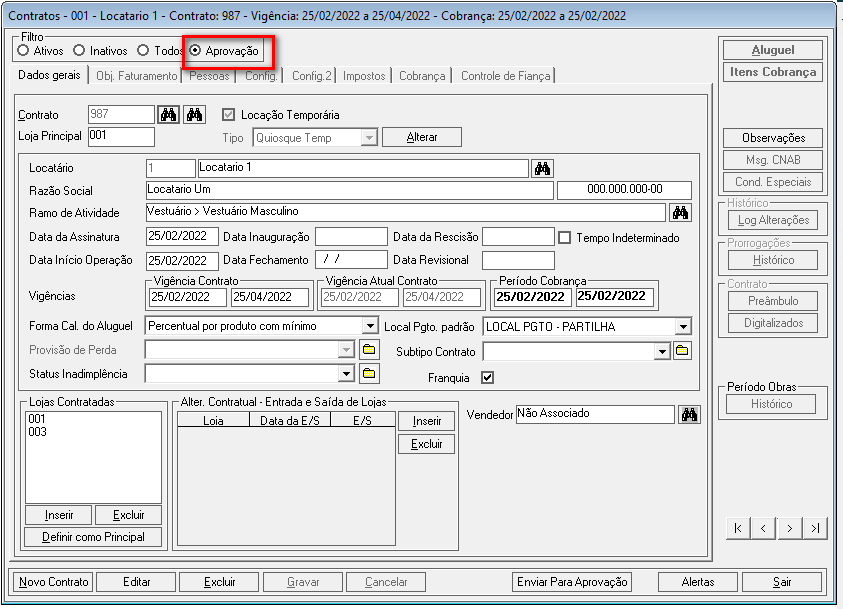843x609 pixels.
Task: Open the Alertas button
Action: [x=698, y=582]
